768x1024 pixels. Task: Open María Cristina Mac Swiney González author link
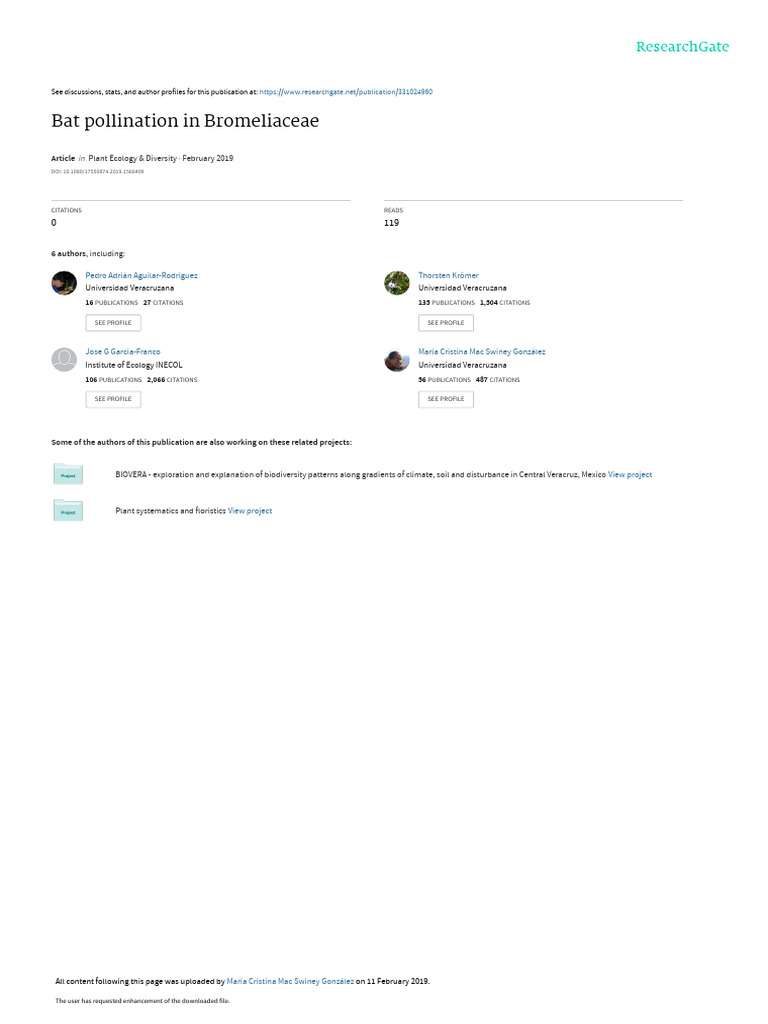(x=481, y=351)
